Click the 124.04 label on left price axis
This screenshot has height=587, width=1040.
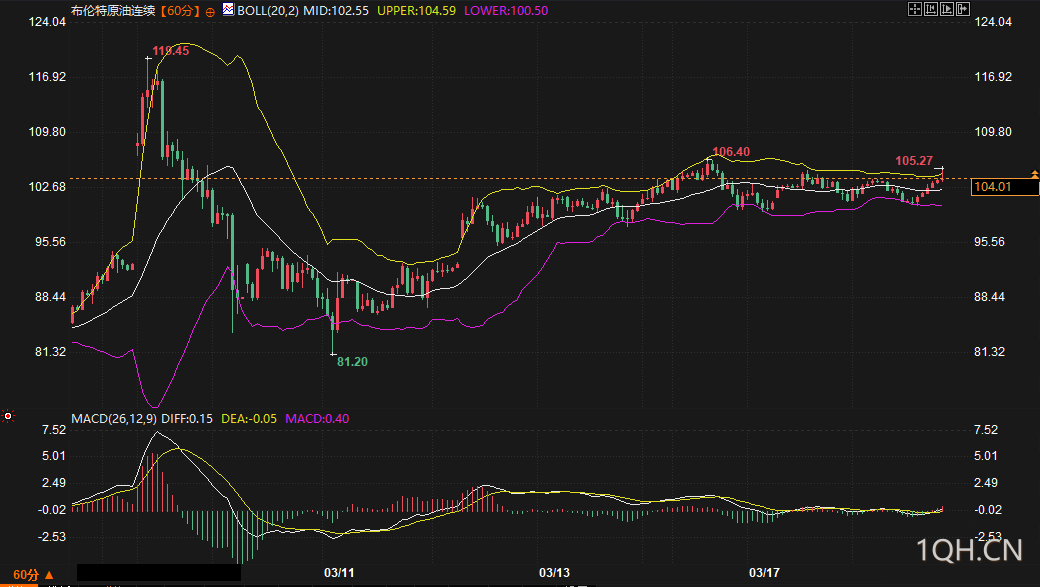(47, 22)
